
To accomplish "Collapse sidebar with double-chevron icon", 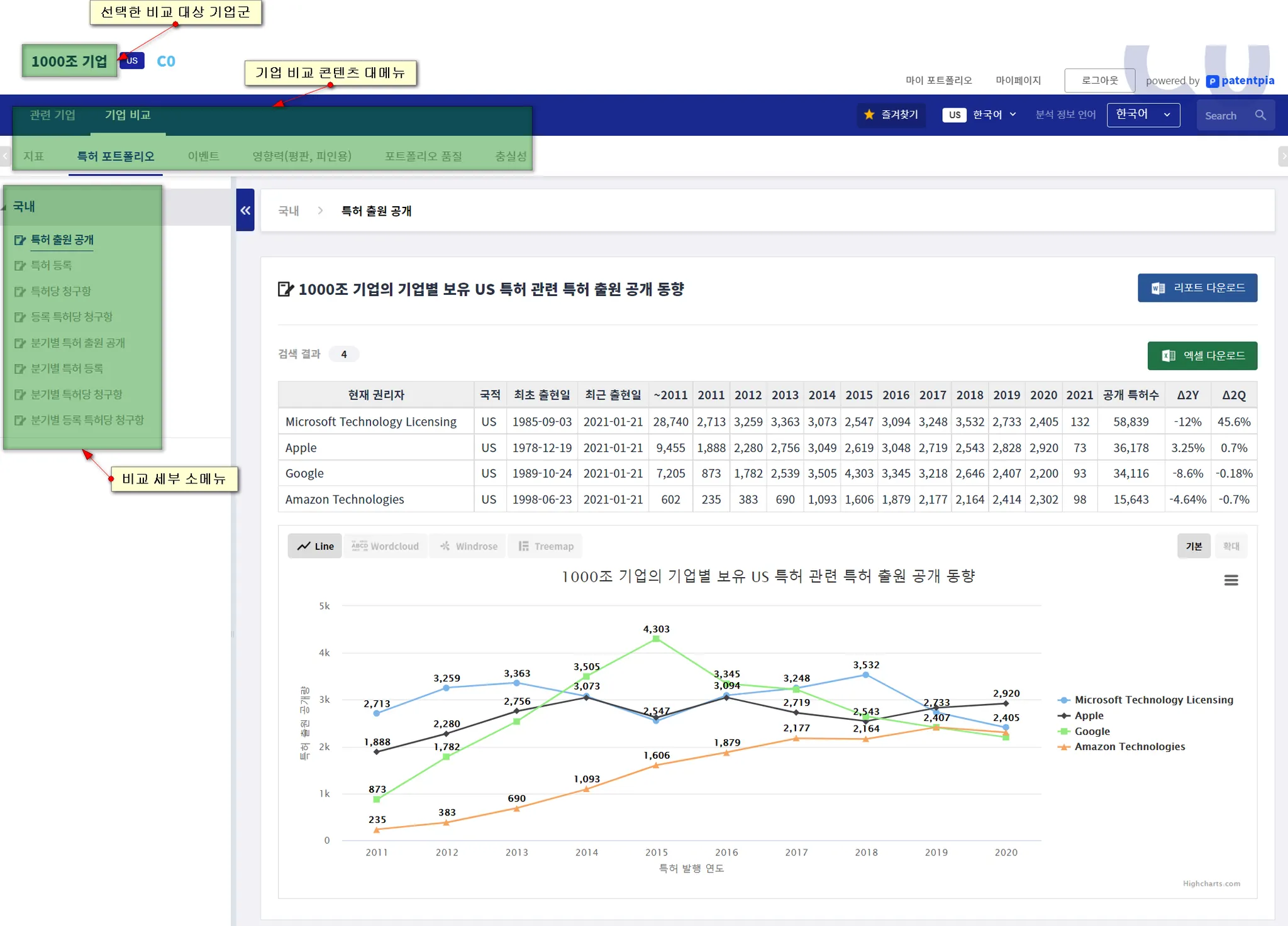I will tap(245, 211).
